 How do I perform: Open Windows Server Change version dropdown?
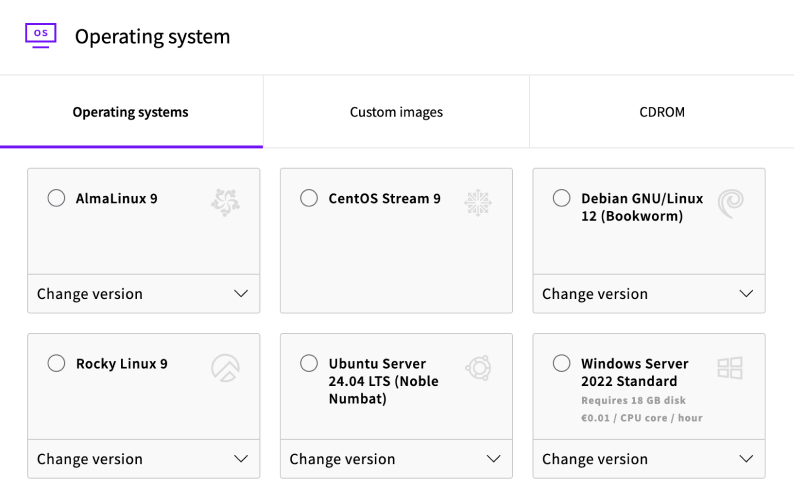[648, 459]
